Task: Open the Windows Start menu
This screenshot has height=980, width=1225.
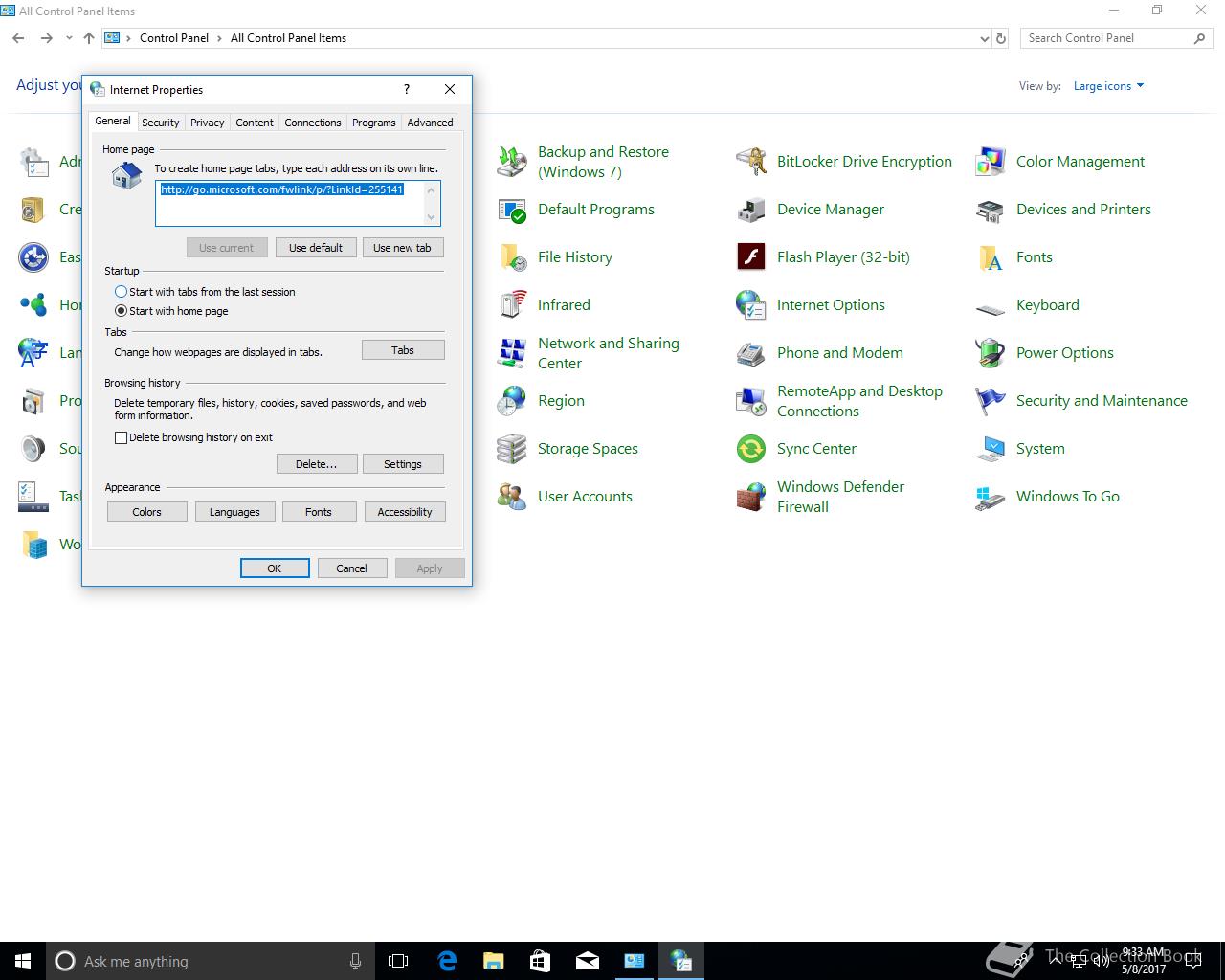Action: coord(23,961)
